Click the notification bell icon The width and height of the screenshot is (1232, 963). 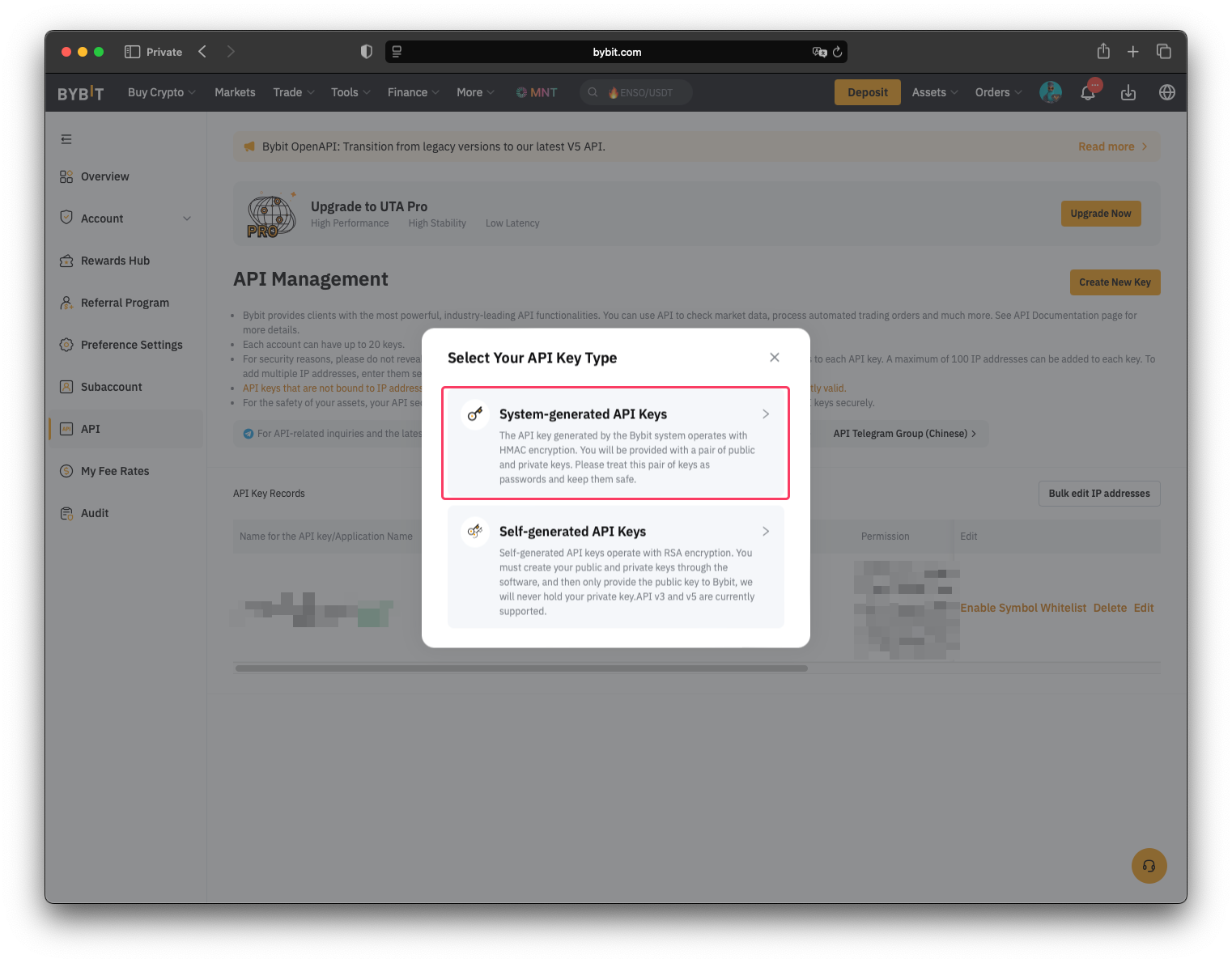point(1088,93)
